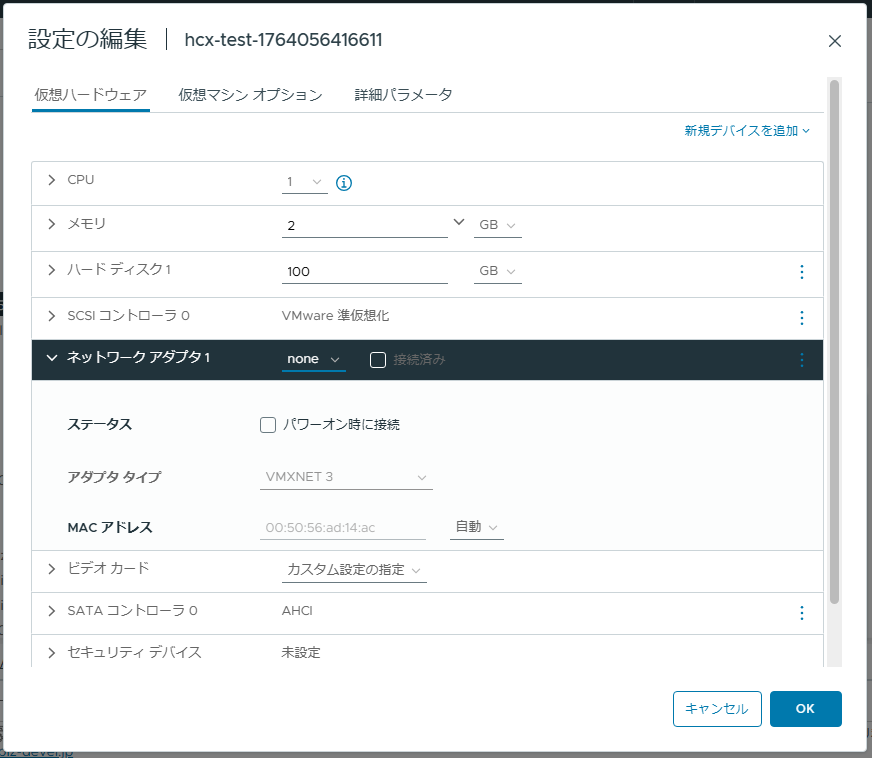Open the VMXNET 3 adapter type dropdown
Screen dimensions: 872x758
(x=346, y=477)
